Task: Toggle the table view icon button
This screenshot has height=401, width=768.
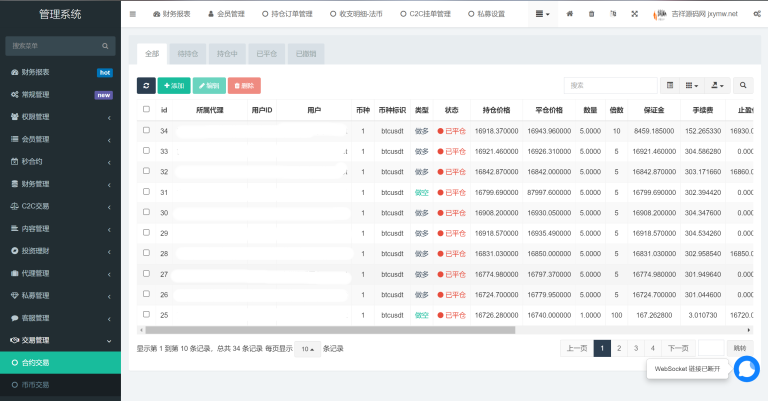Action: [x=670, y=86]
